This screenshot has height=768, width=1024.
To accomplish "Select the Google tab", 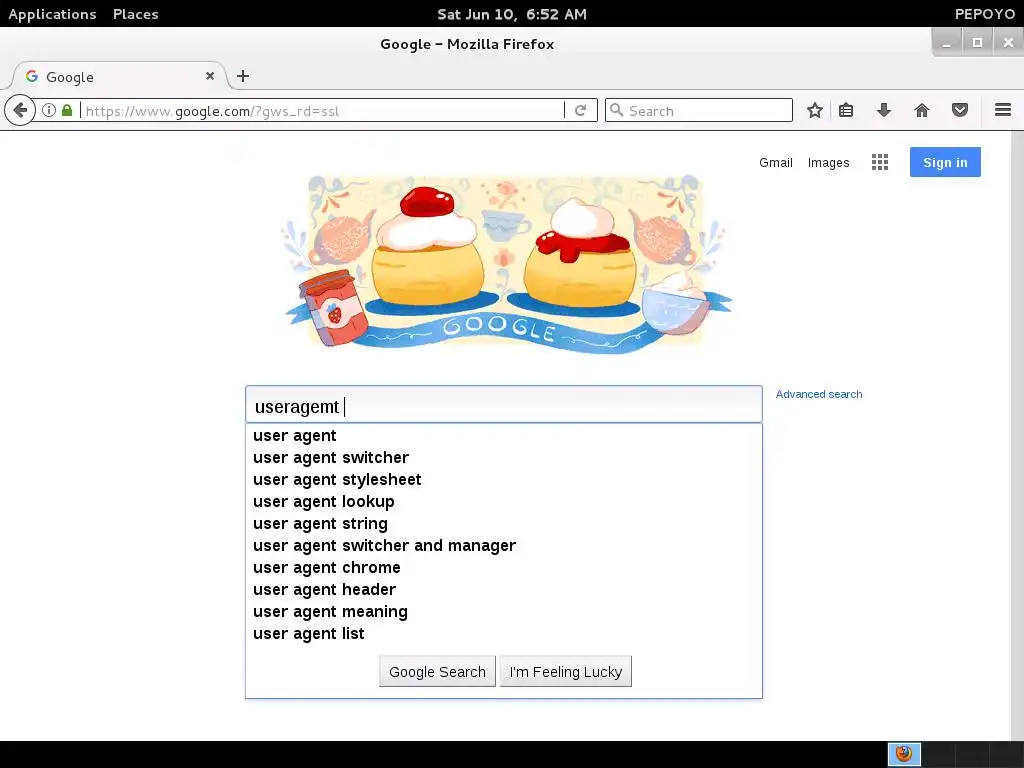I will tap(118, 76).
